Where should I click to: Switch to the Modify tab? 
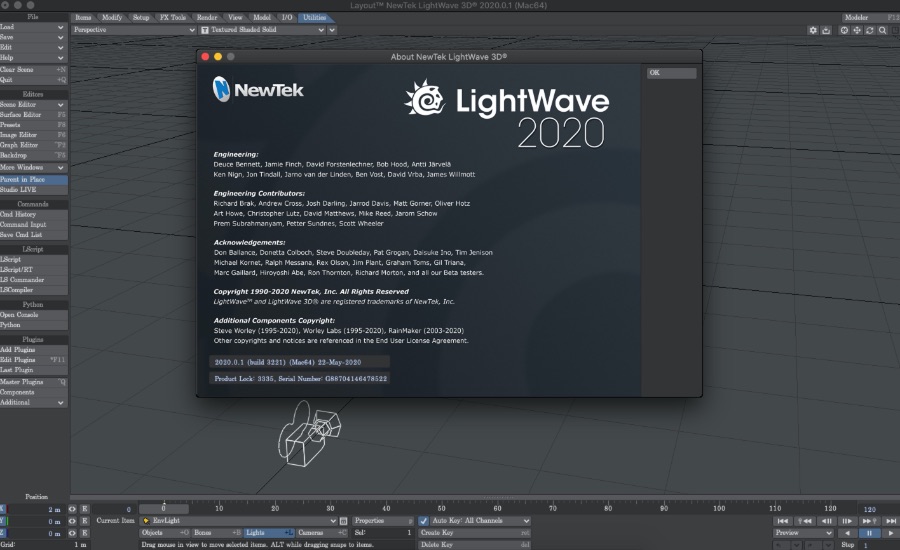(x=112, y=18)
